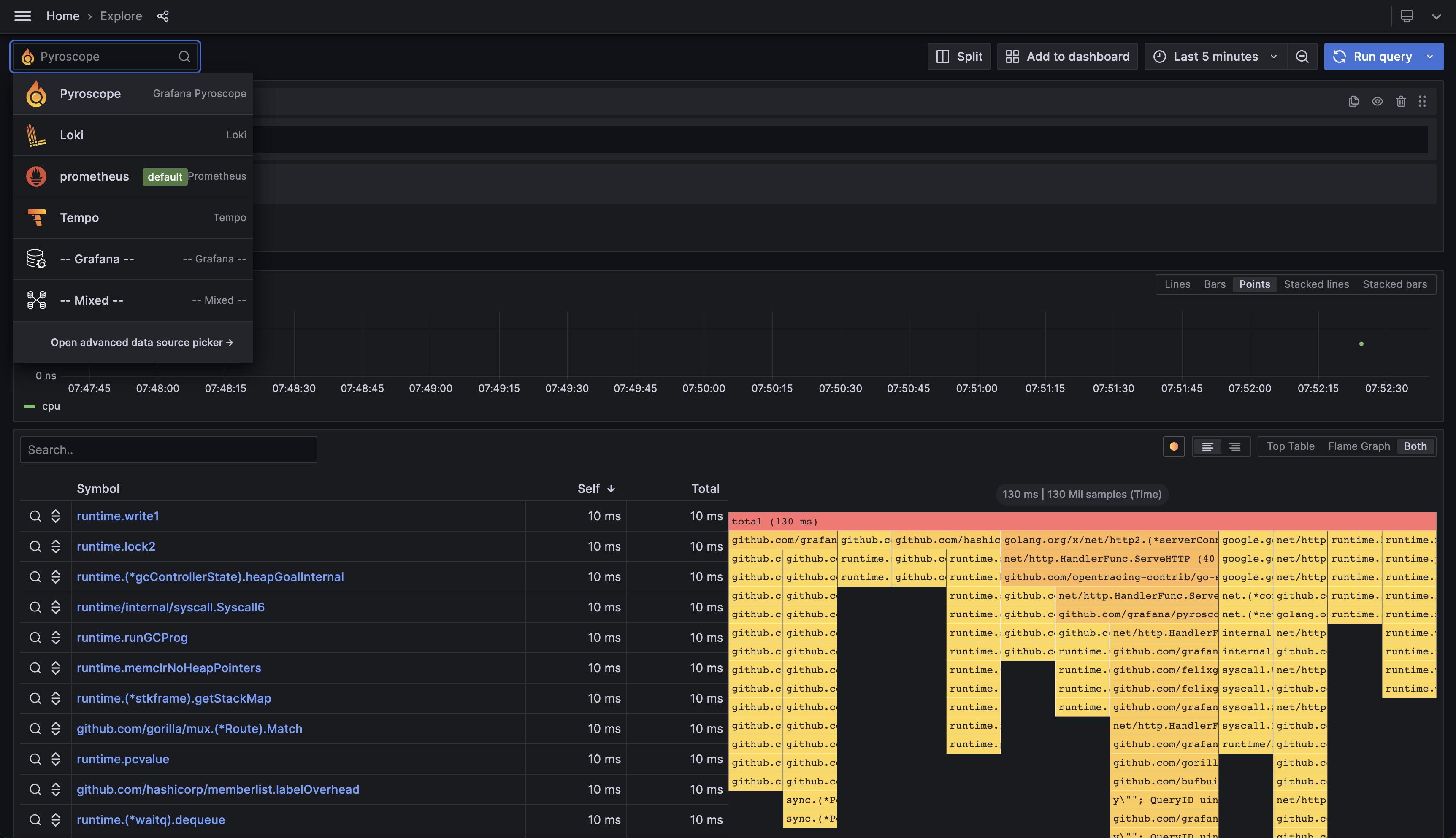
Task: Open the Run query dropdown arrow
Action: coord(1432,57)
